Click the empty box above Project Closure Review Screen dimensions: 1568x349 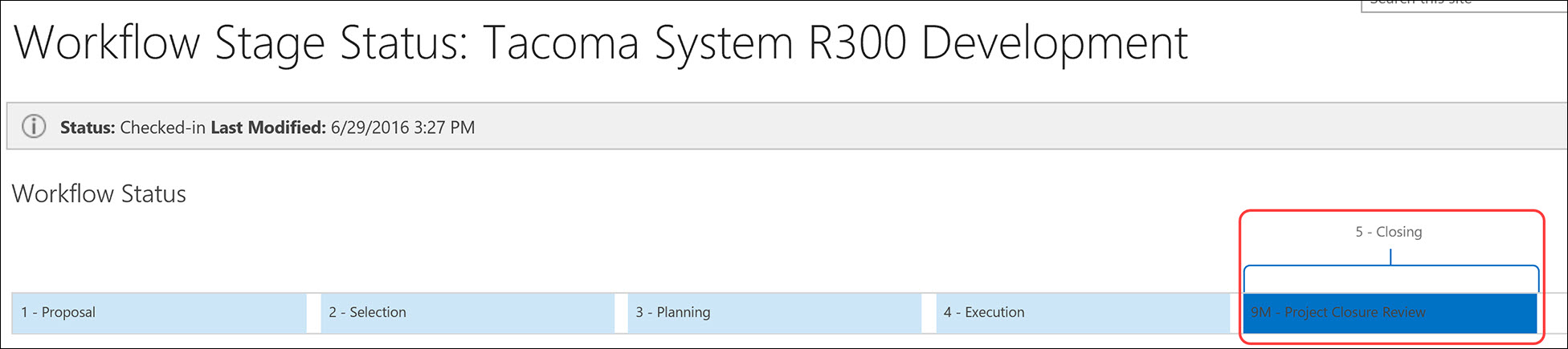tap(1391, 280)
